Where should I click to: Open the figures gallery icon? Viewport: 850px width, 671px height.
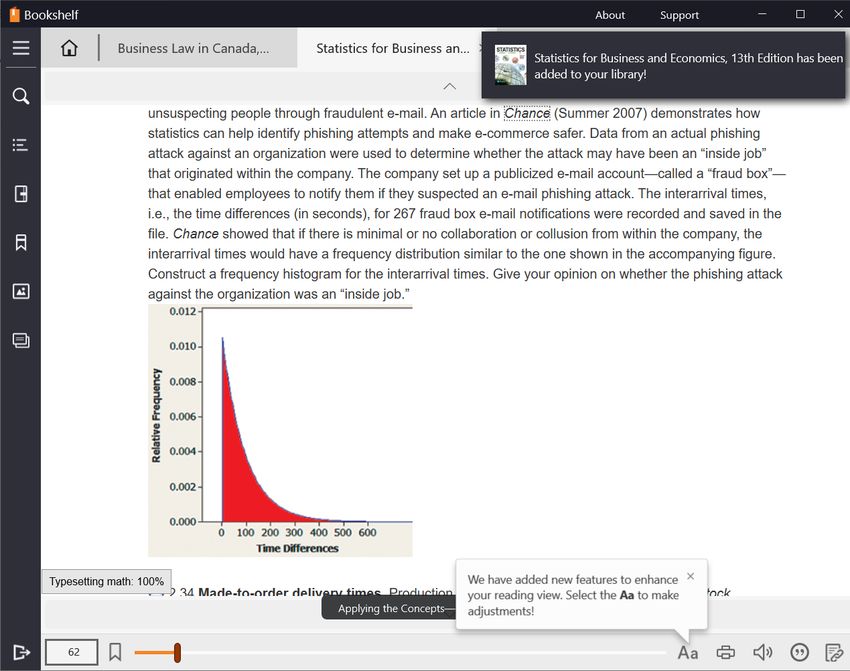21,291
